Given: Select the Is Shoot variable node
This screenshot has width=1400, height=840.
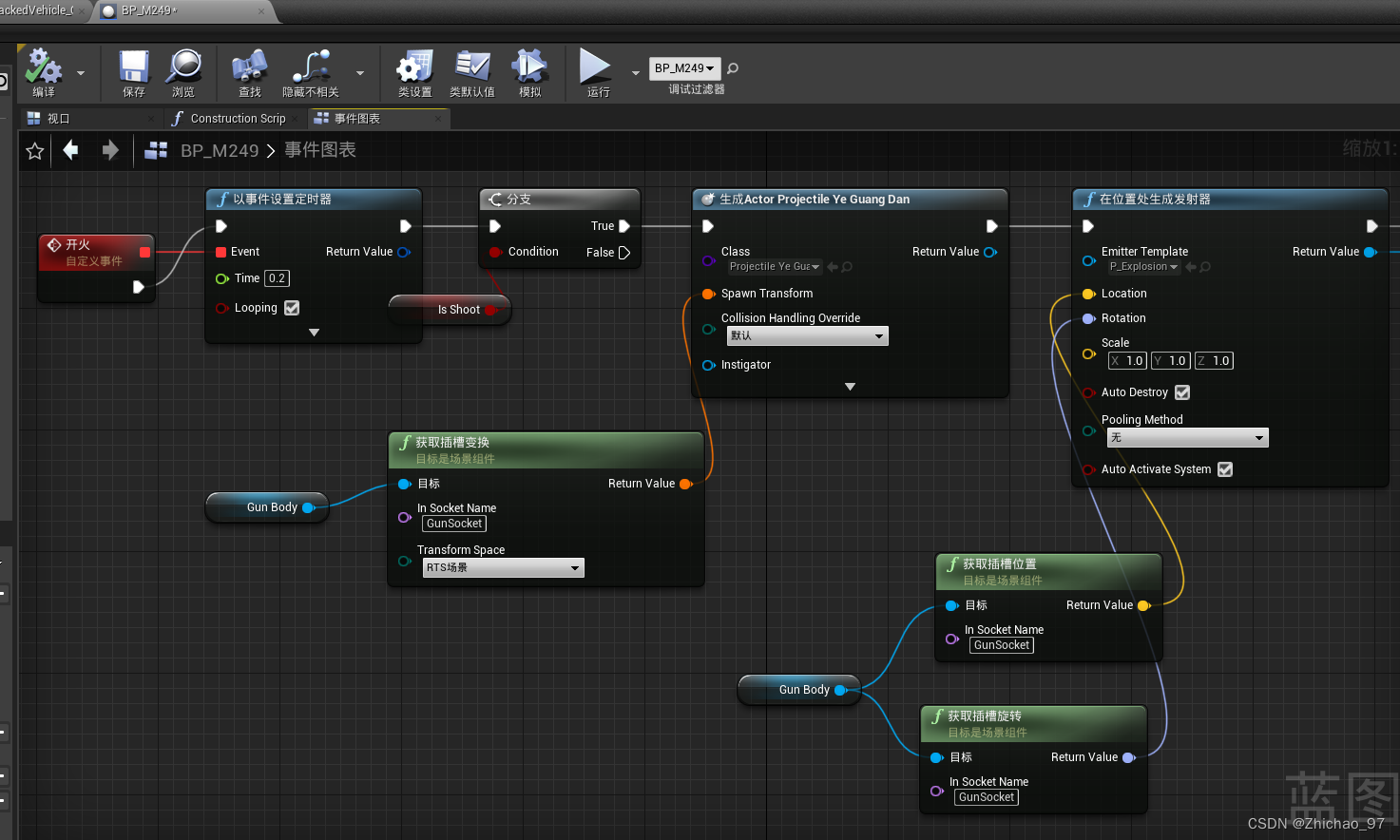Looking at the screenshot, I should [x=449, y=309].
